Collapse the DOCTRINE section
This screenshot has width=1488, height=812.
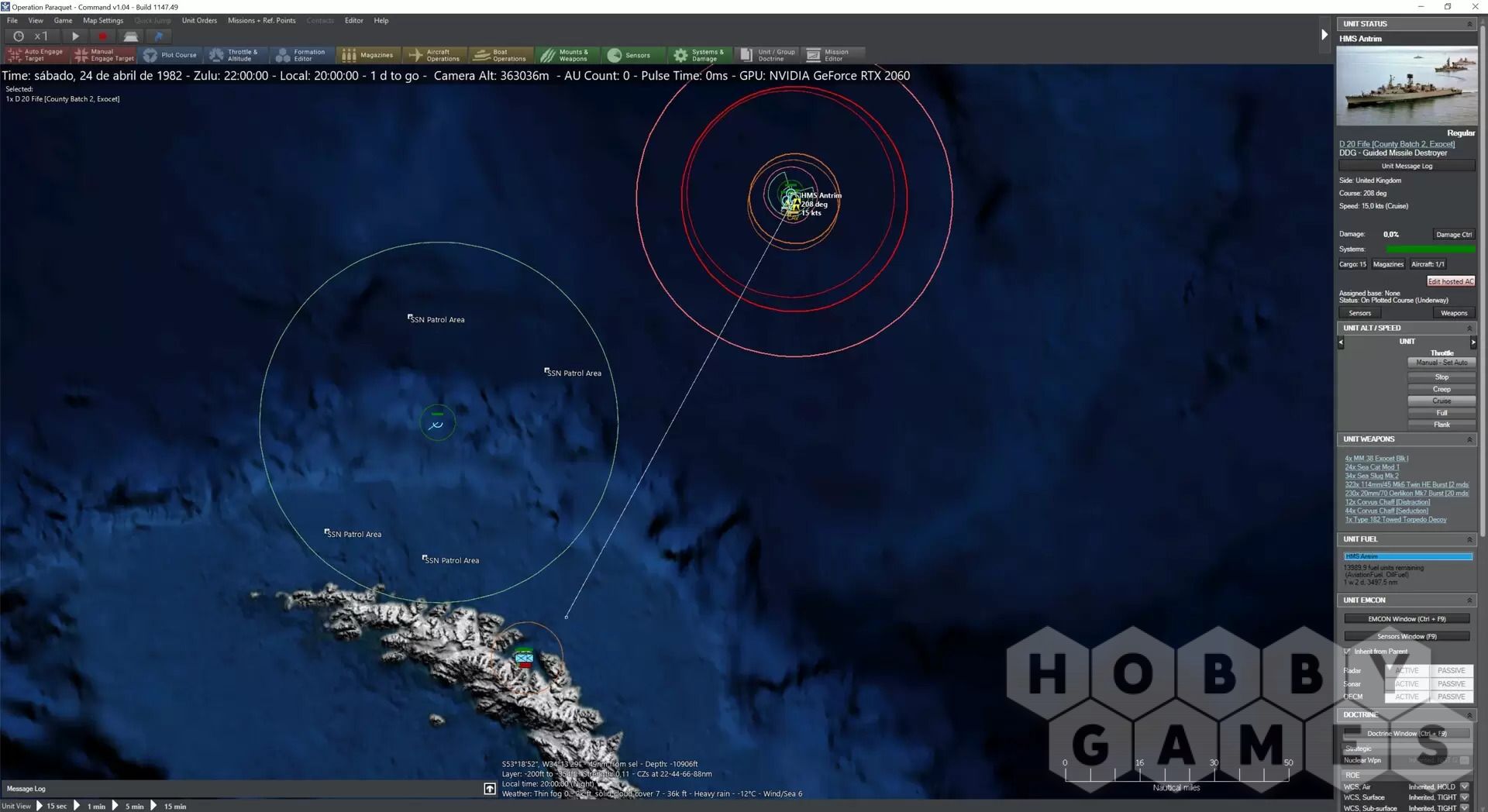1469,715
